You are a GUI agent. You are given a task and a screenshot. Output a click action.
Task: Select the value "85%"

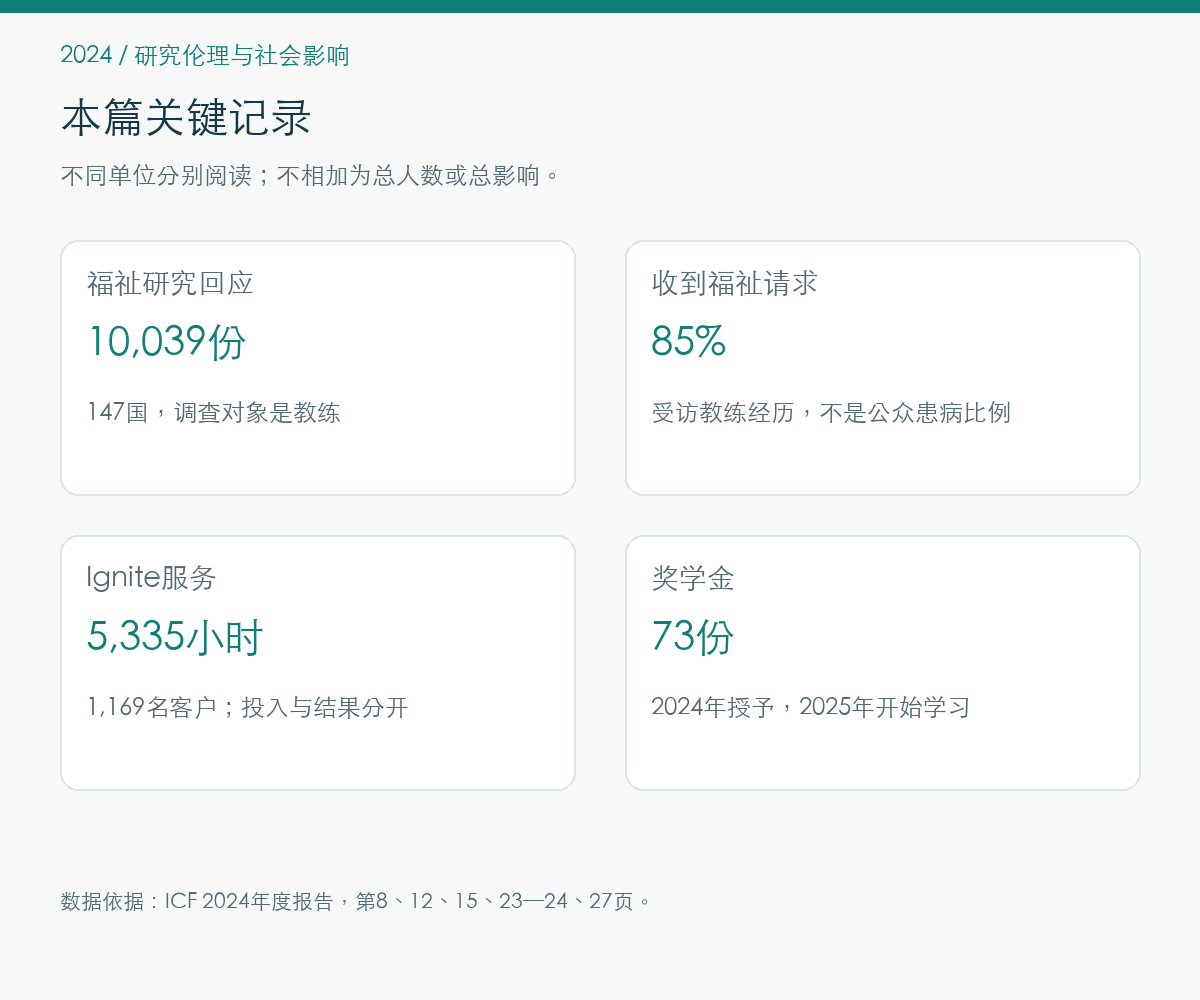pos(688,341)
